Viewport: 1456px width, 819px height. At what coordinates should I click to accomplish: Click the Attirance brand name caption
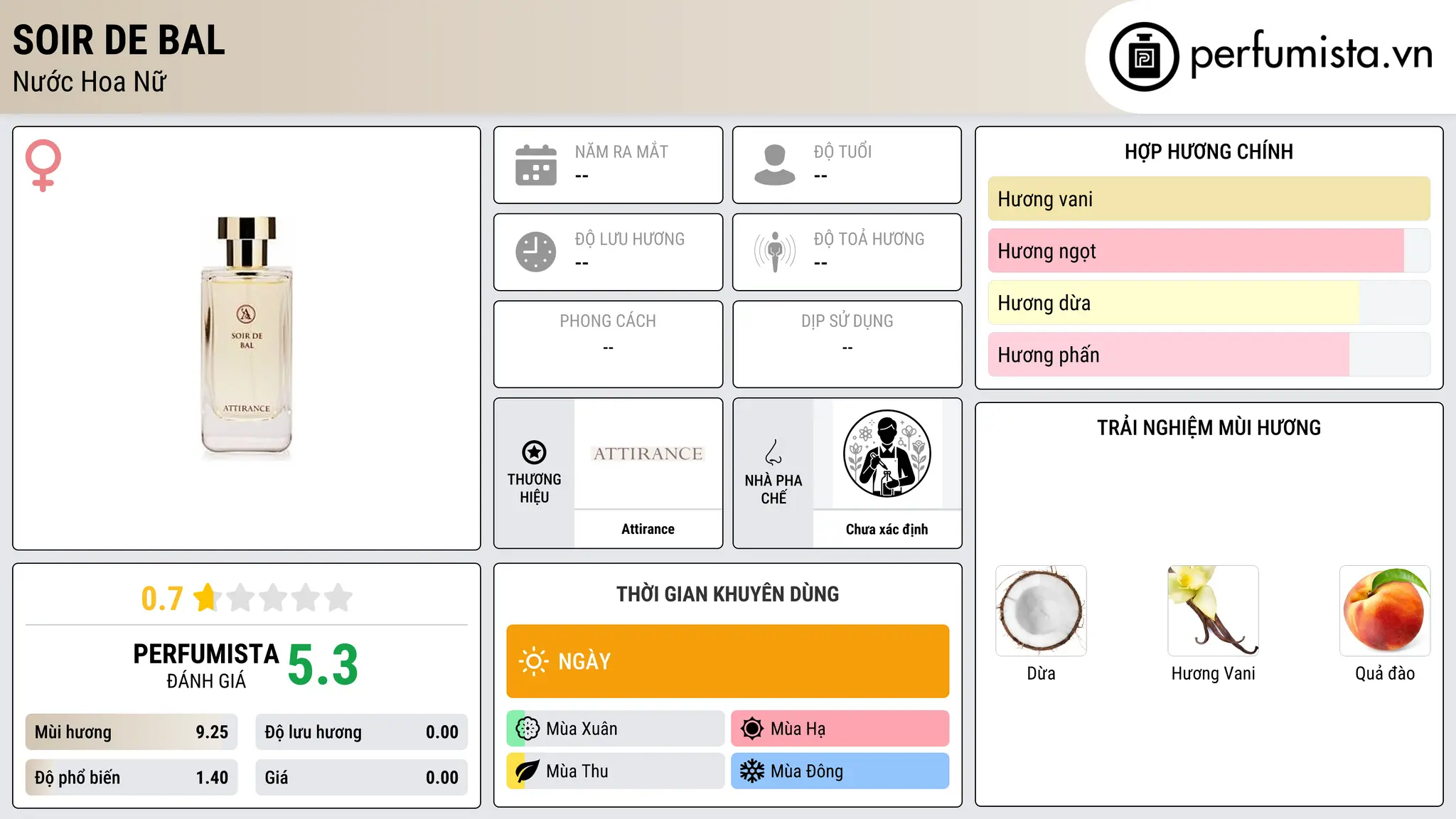pyautogui.click(x=648, y=529)
